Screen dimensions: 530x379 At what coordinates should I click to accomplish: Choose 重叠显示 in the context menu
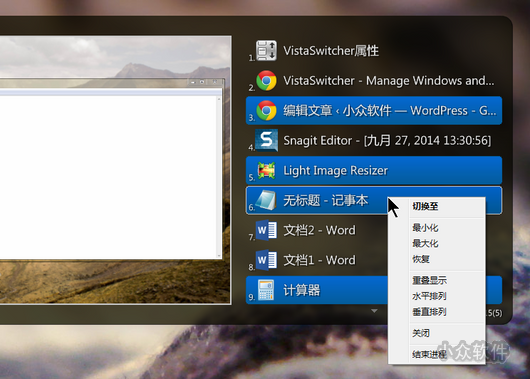coord(430,280)
